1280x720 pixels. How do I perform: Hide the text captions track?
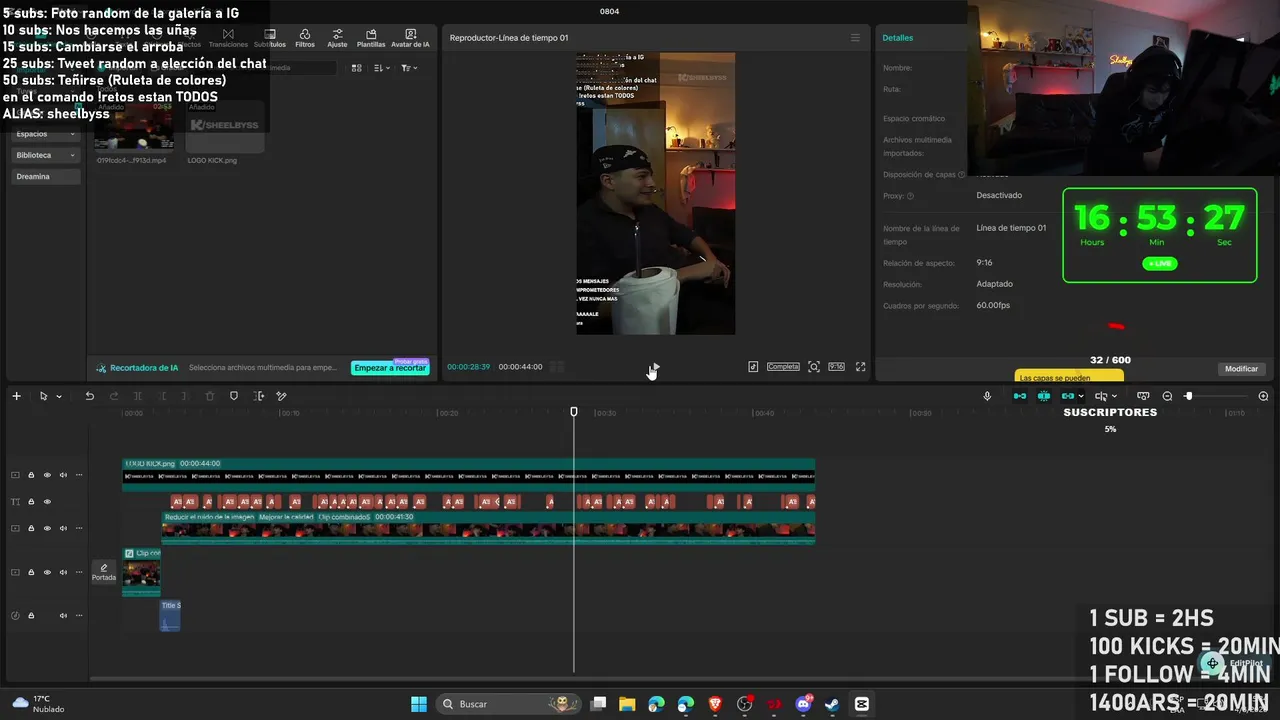[x=47, y=501]
